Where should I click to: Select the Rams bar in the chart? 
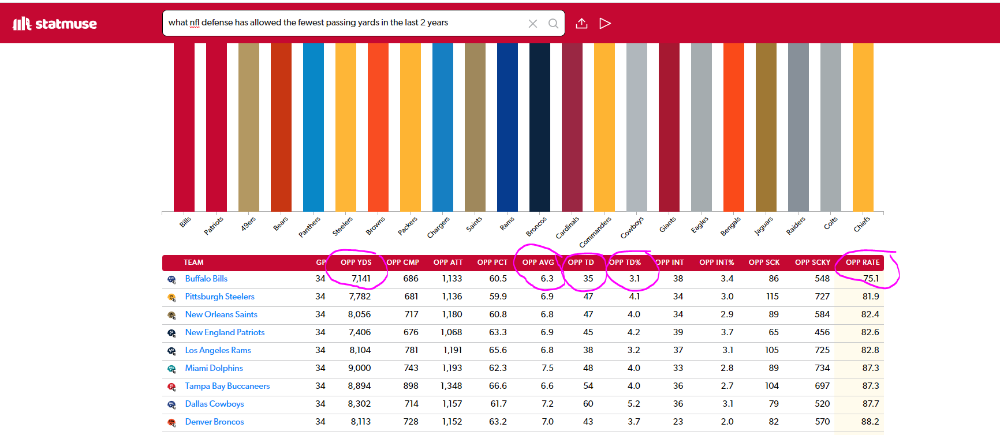coord(507,127)
